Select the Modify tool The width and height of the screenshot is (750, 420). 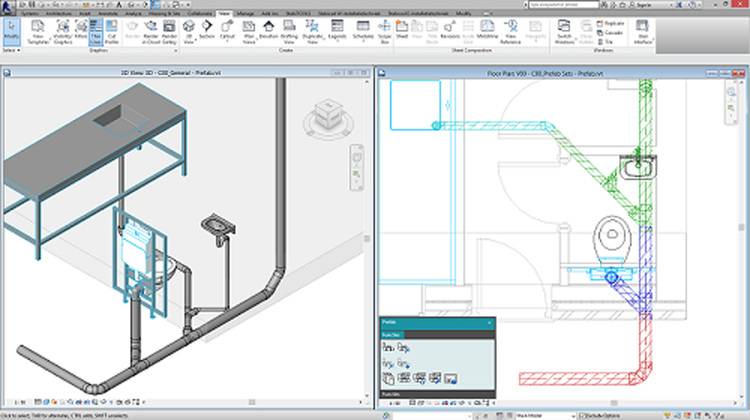(11, 32)
